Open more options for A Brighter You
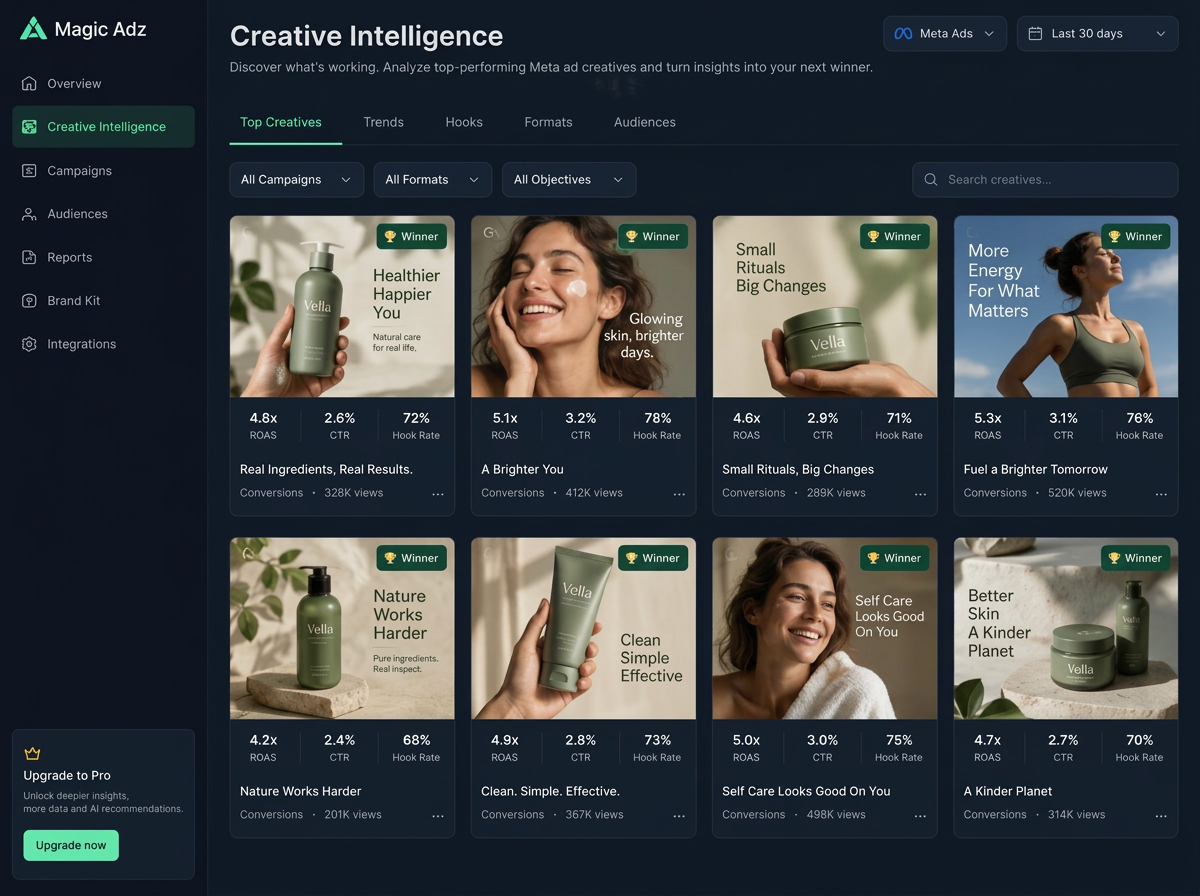1200x896 pixels. click(679, 494)
